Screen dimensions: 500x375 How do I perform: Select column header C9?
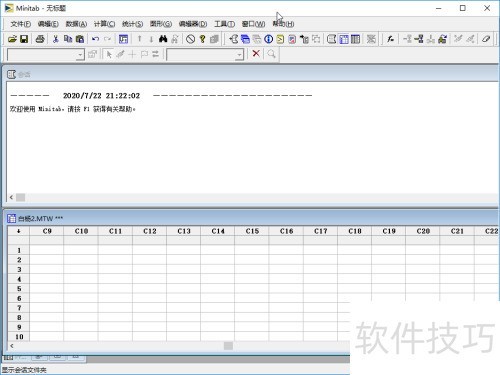[x=47, y=231]
